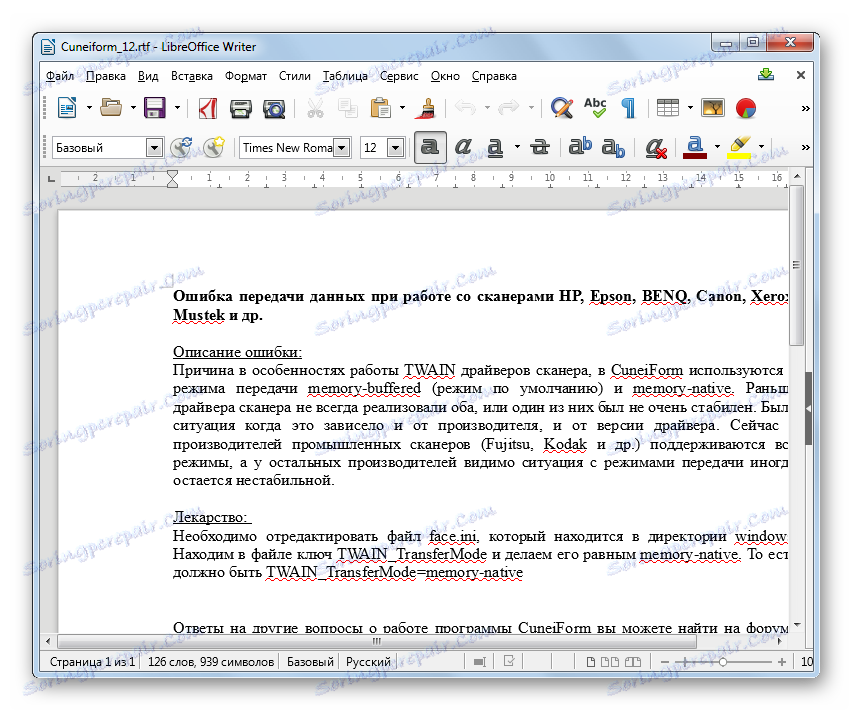Insert an image with the picture icon
Viewport: 853px width, 711px height.
tap(712, 108)
